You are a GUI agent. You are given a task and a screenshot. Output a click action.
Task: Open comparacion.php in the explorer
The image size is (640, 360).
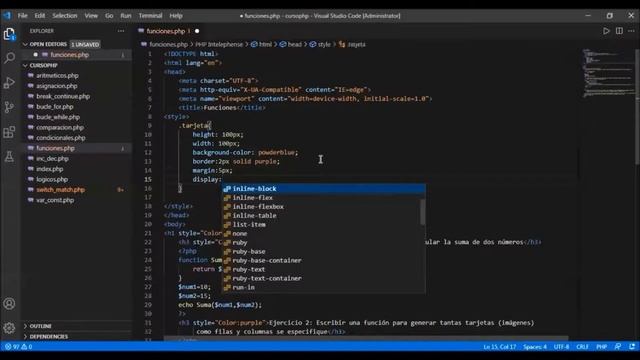pyautogui.click(x=77, y=127)
